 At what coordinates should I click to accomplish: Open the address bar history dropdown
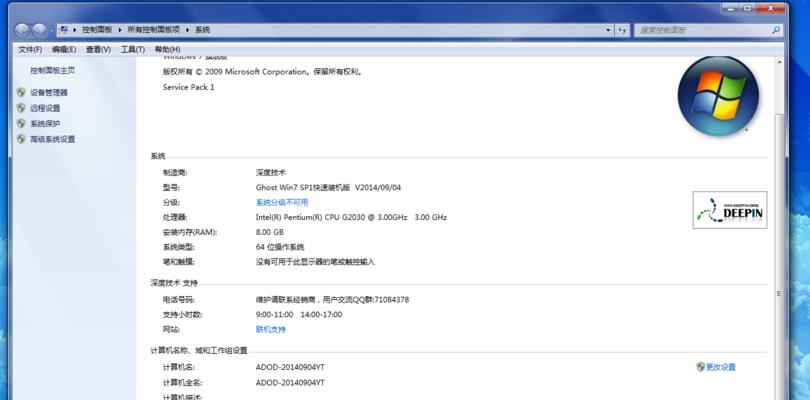[608, 30]
